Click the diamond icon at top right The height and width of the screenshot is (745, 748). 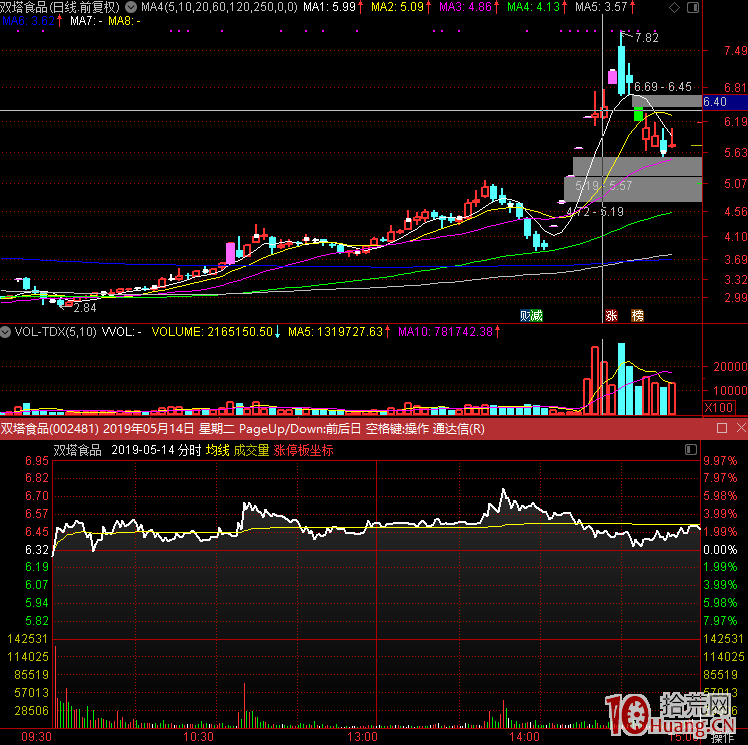click(x=674, y=8)
